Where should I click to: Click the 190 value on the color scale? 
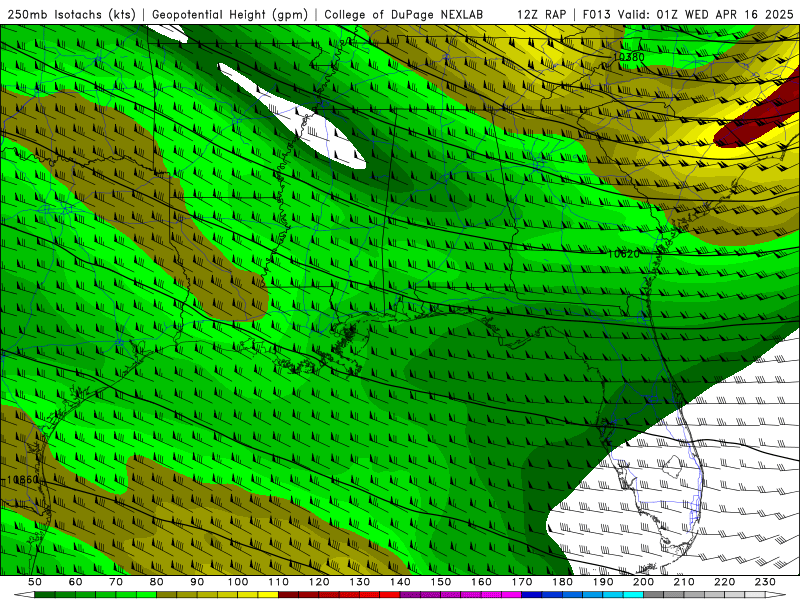(x=603, y=582)
